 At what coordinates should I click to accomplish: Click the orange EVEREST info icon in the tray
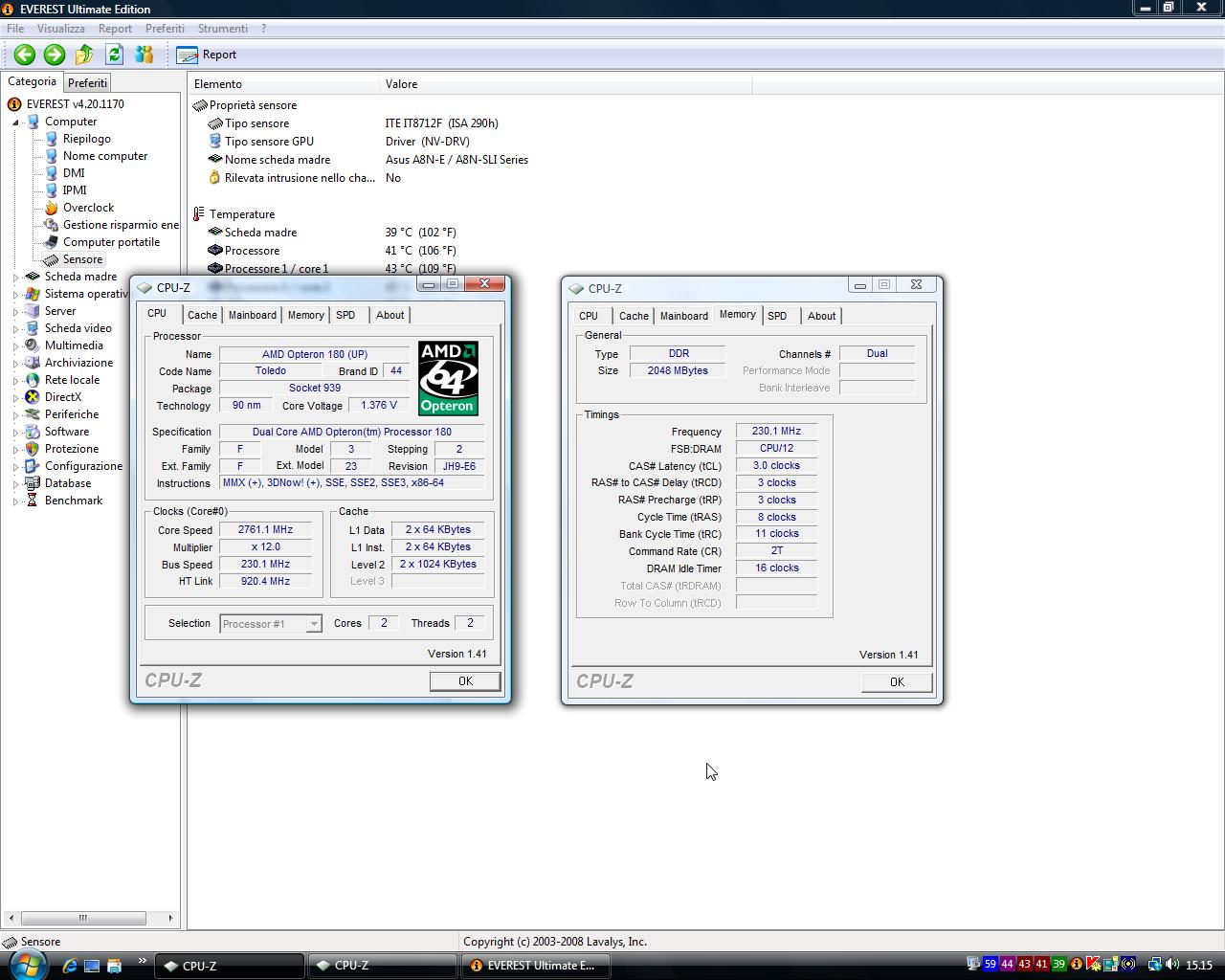1076,965
